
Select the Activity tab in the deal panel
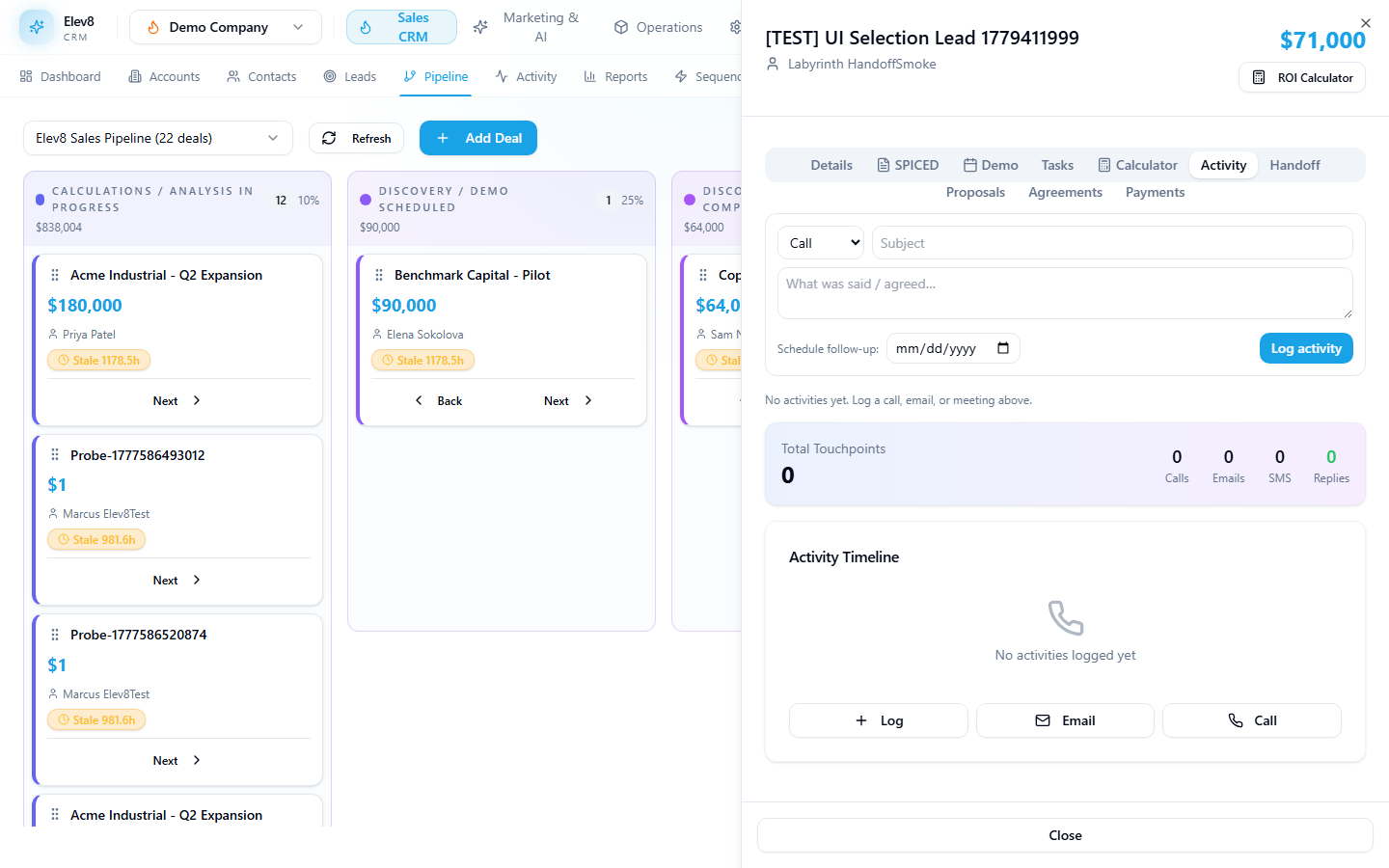coord(1223,165)
